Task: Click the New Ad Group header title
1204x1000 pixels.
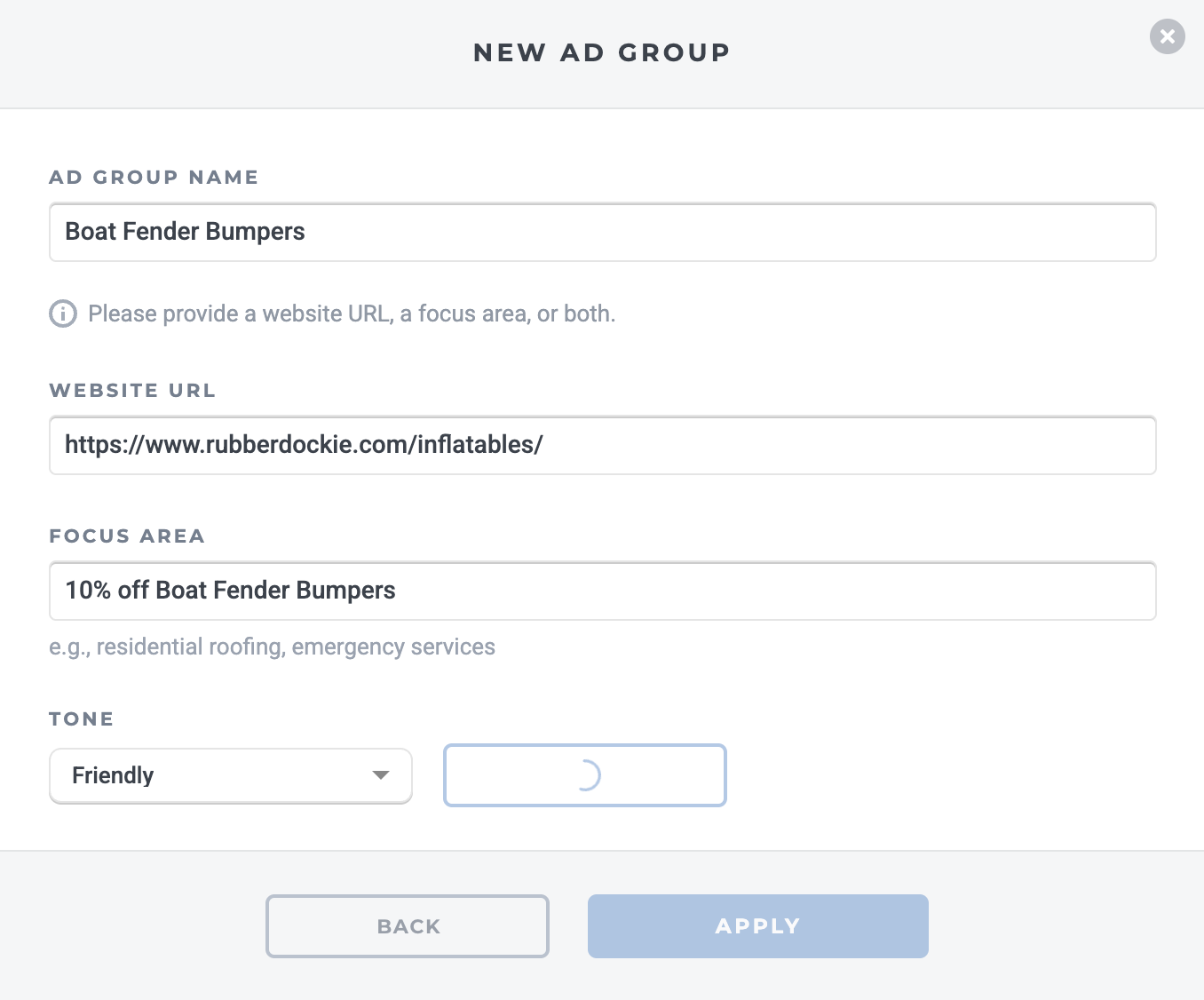Action: point(602,52)
